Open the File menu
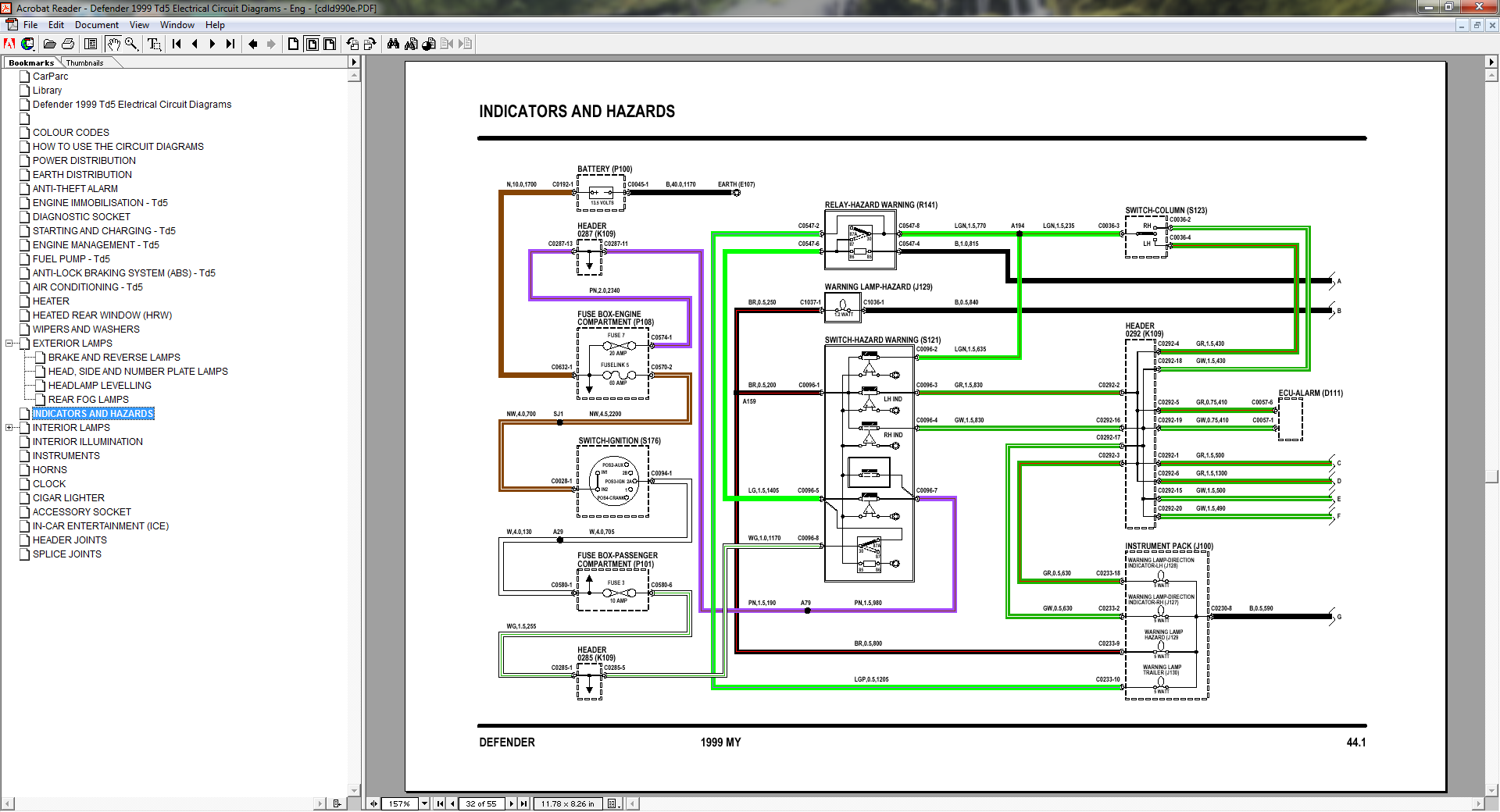Image resolution: width=1500 pixels, height=812 pixels. tap(30, 25)
